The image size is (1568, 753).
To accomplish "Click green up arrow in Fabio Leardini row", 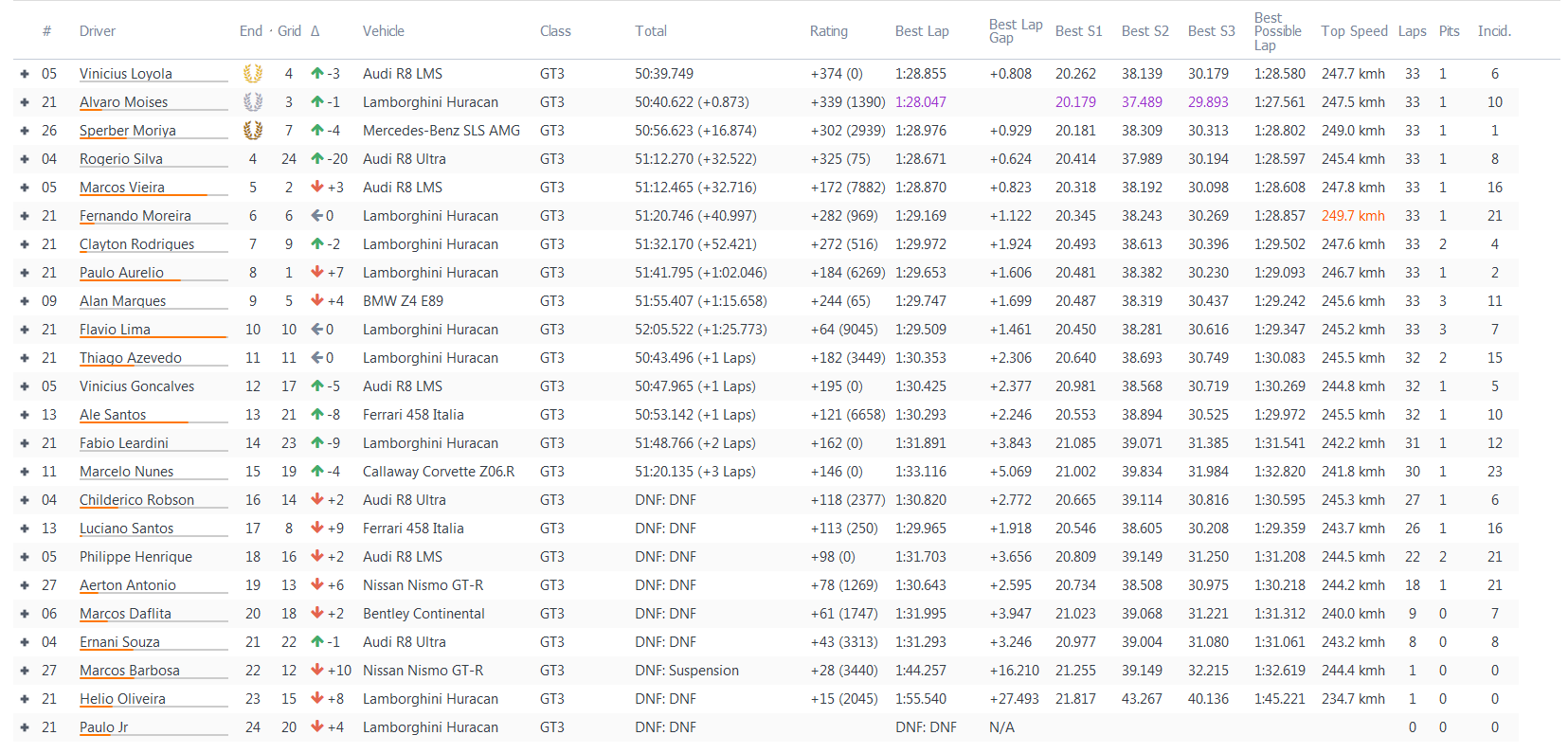I will (317, 442).
